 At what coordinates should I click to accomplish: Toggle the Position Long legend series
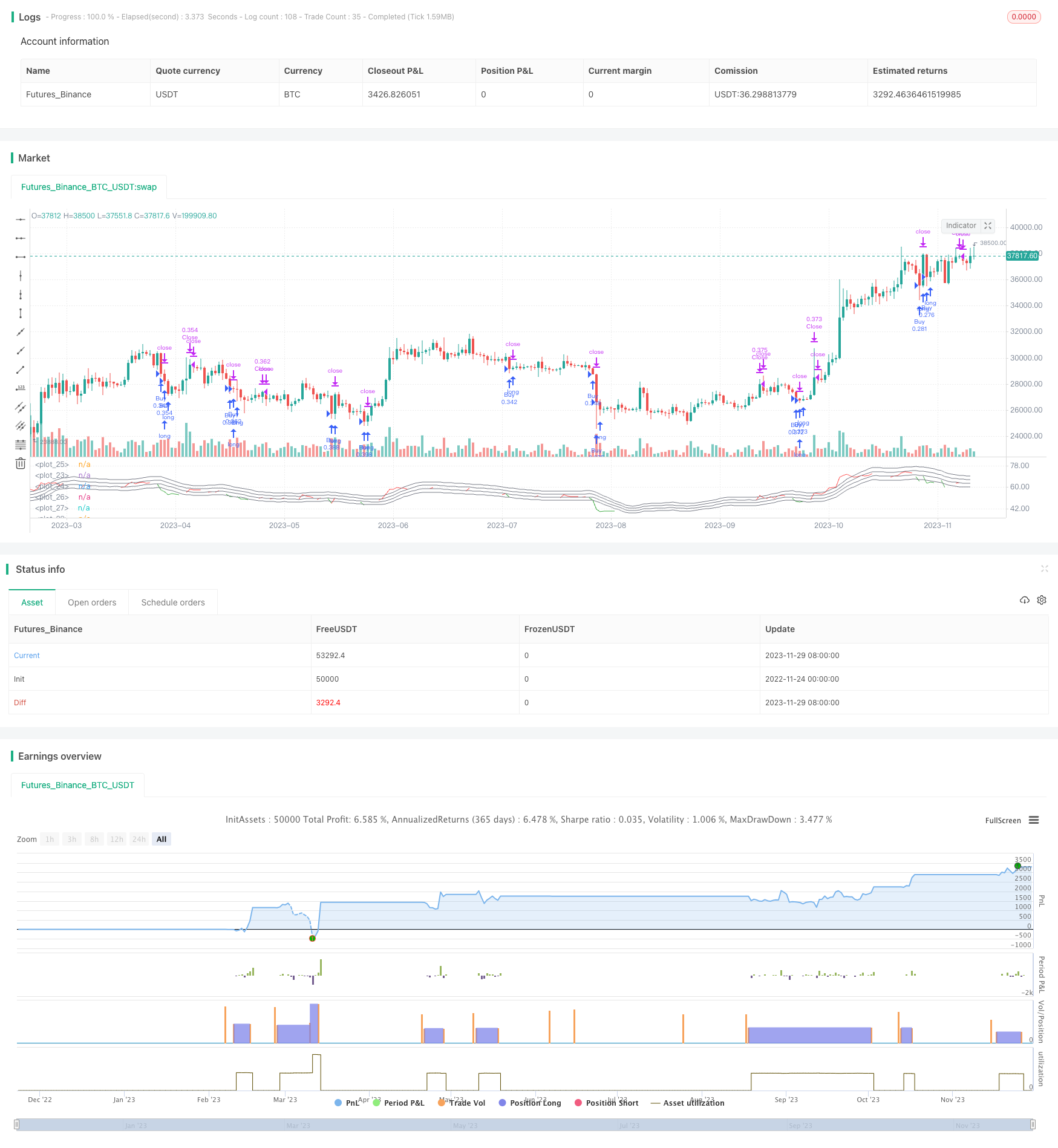pyautogui.click(x=530, y=1103)
